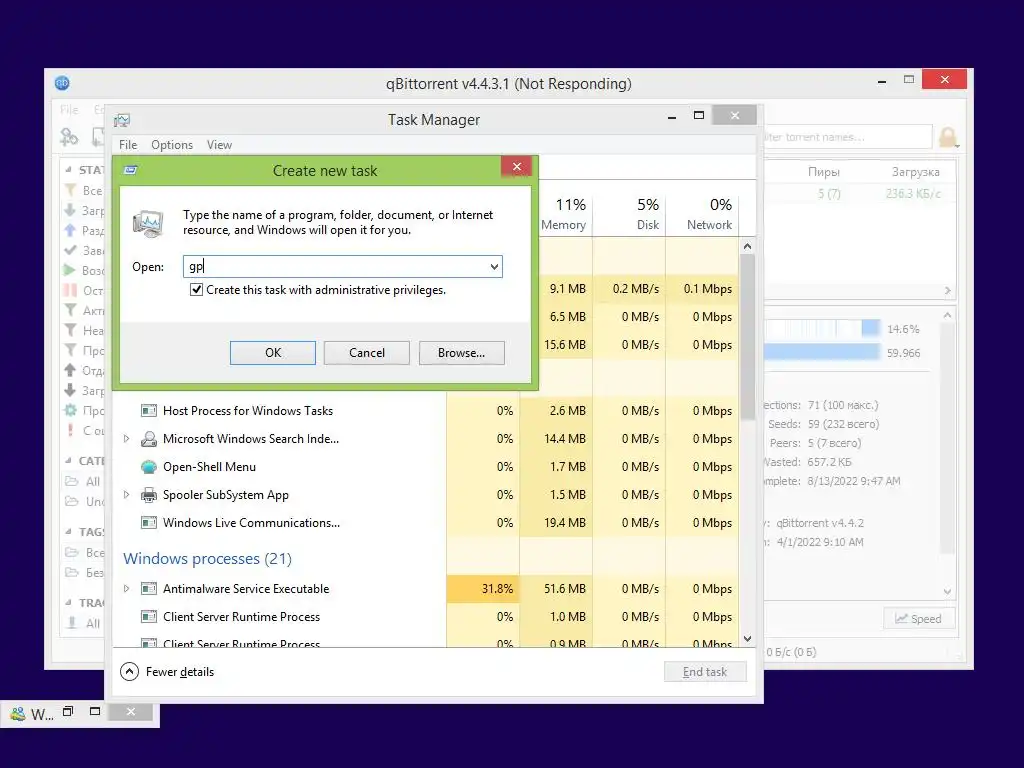Click the Memory column header

563,215
